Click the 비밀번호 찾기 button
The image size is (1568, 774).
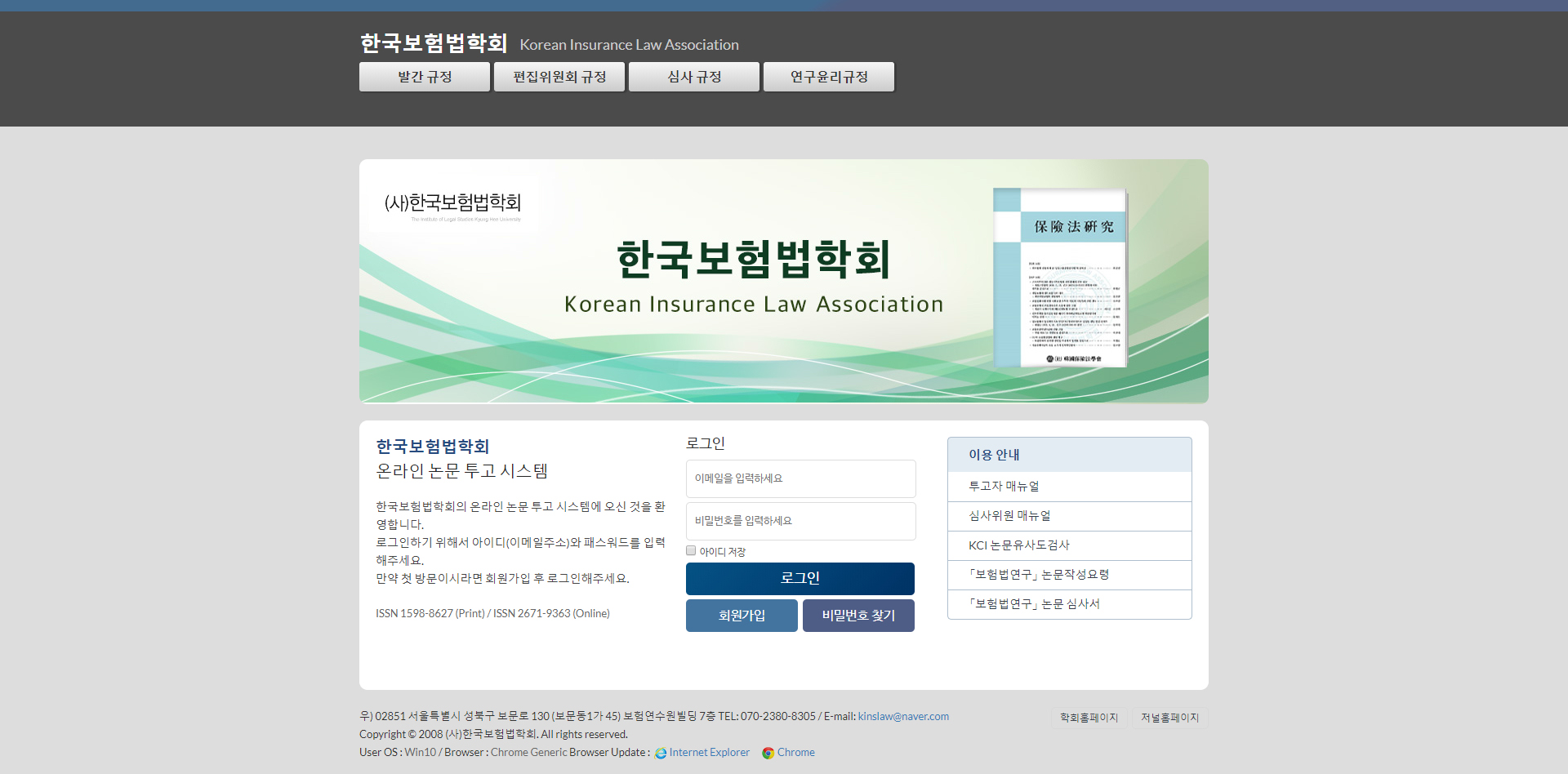pos(858,616)
